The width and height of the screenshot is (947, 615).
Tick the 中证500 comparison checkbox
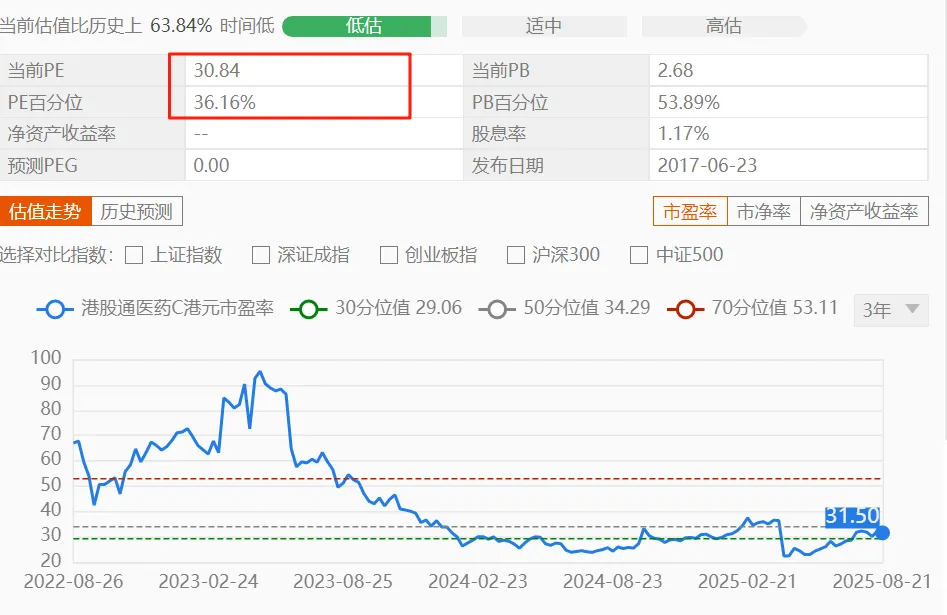pyautogui.click(x=639, y=255)
